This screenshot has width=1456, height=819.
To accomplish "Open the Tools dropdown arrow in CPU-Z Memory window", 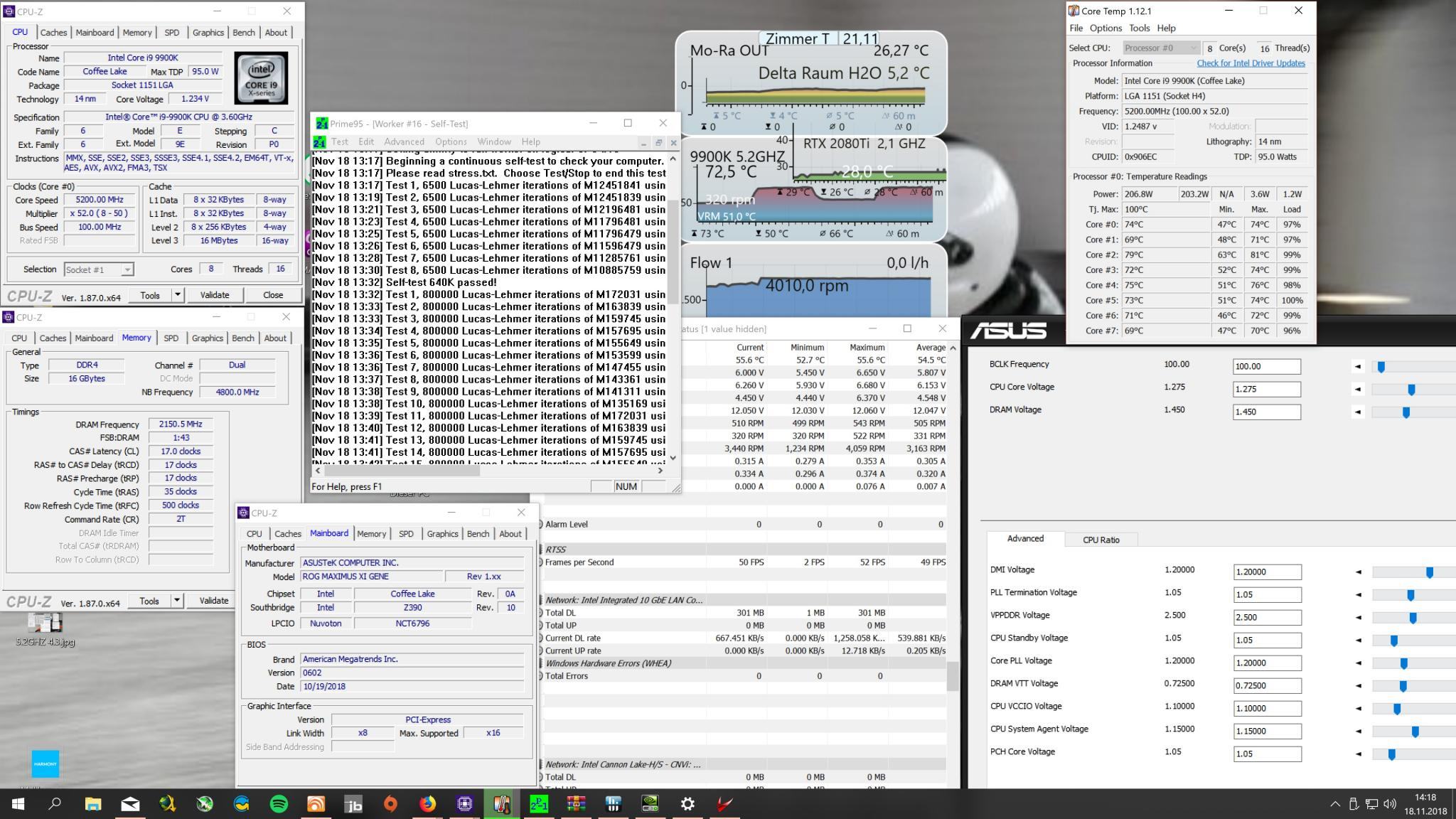I will (x=177, y=600).
